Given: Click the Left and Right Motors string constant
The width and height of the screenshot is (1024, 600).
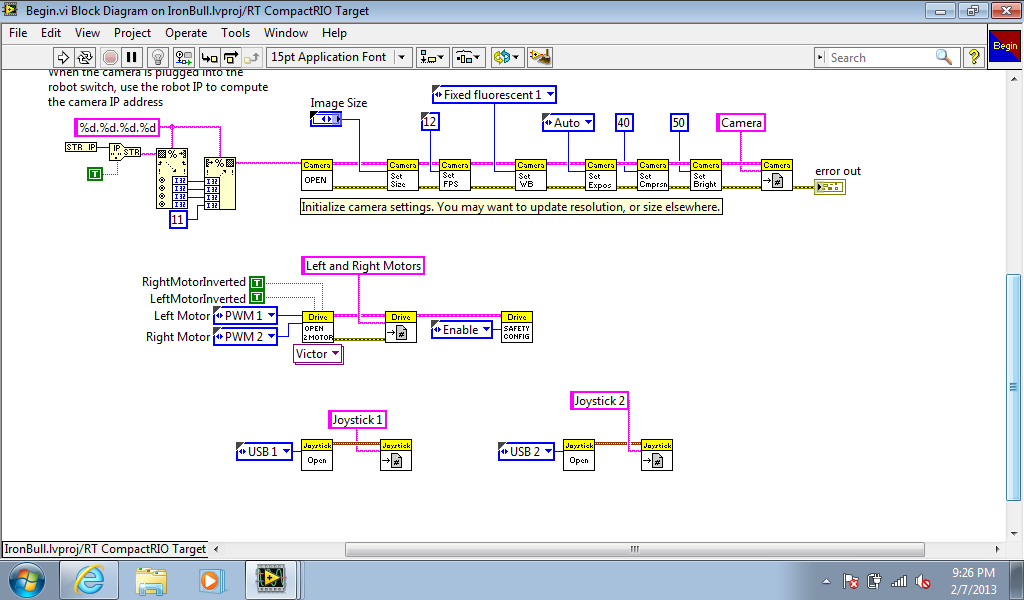Looking at the screenshot, I should click(x=362, y=266).
